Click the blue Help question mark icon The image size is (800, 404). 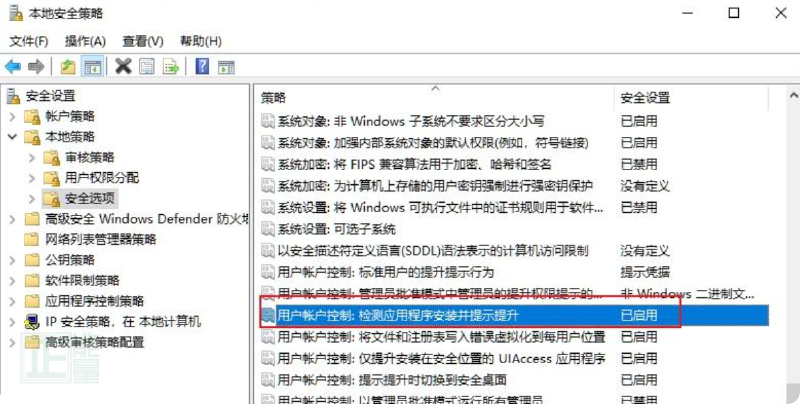point(203,66)
